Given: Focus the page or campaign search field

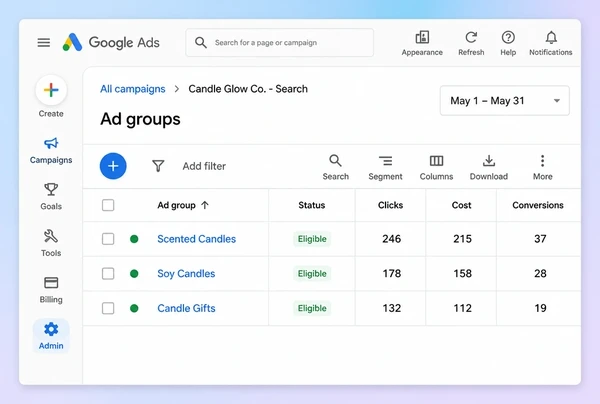Looking at the screenshot, I should [x=279, y=42].
